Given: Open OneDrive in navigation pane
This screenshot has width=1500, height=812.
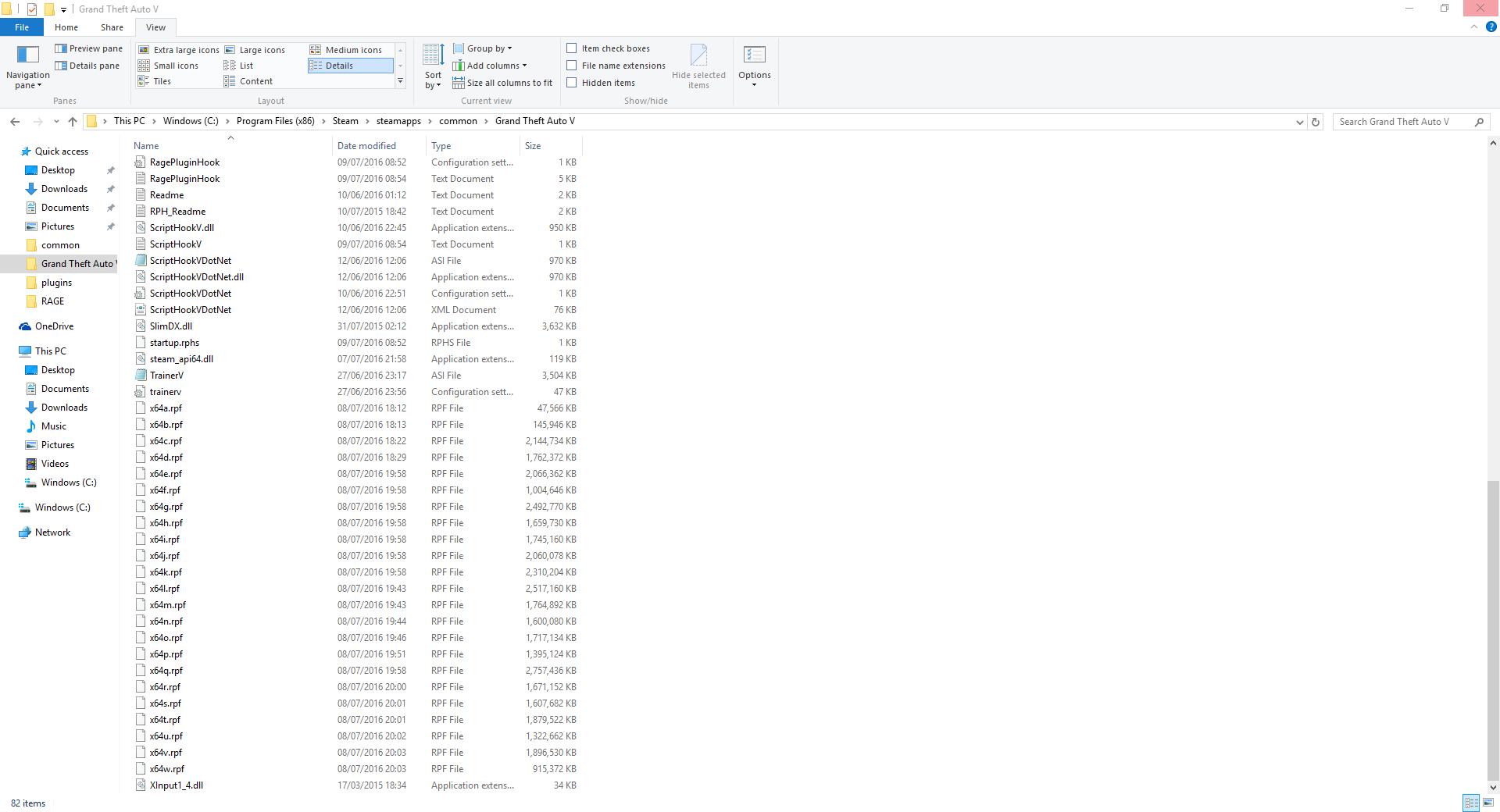Looking at the screenshot, I should pos(54,326).
